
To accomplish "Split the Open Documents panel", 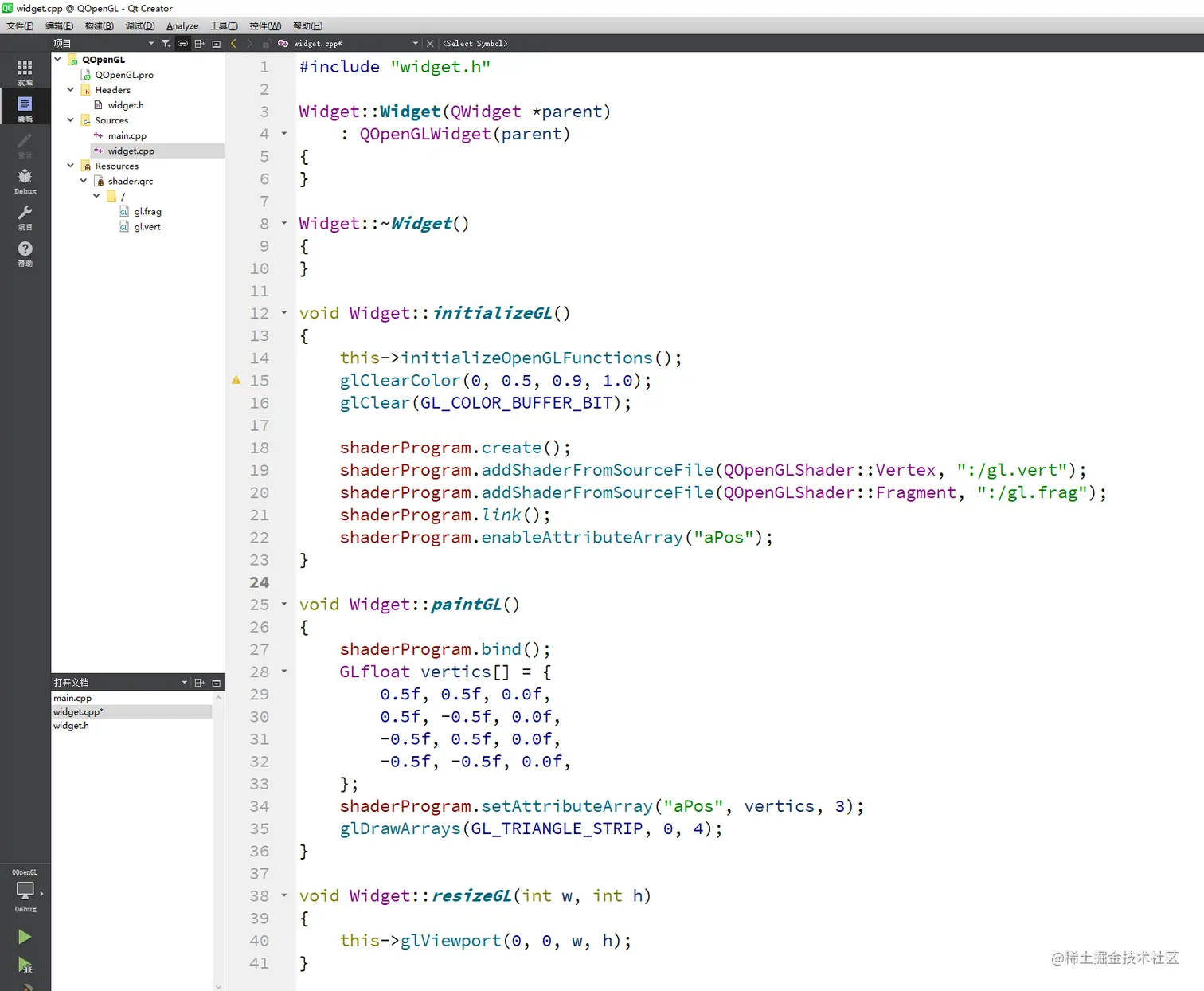I will (x=200, y=683).
